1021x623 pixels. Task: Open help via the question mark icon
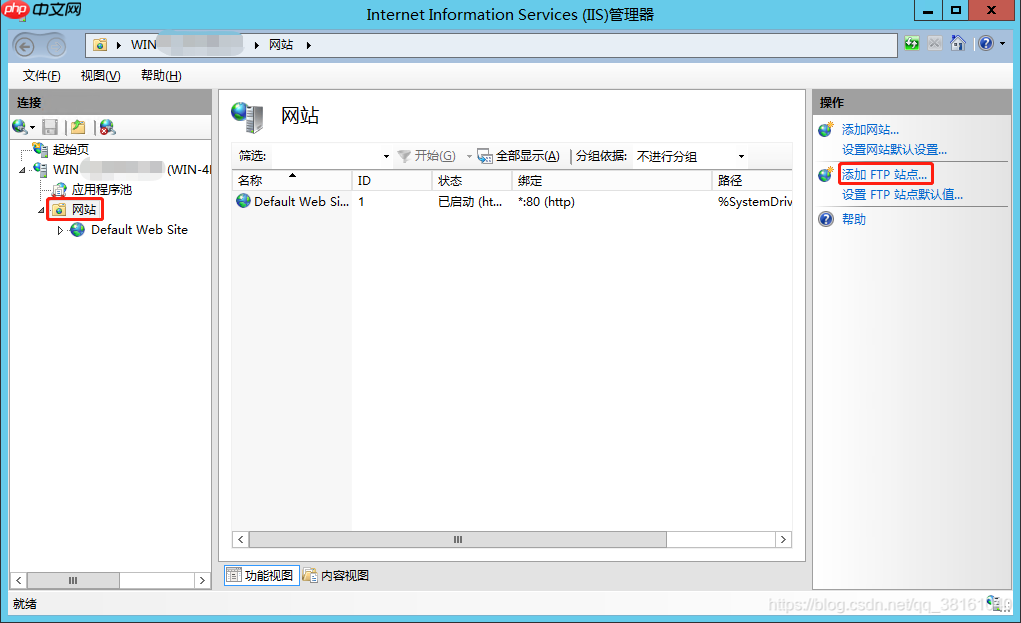point(984,44)
